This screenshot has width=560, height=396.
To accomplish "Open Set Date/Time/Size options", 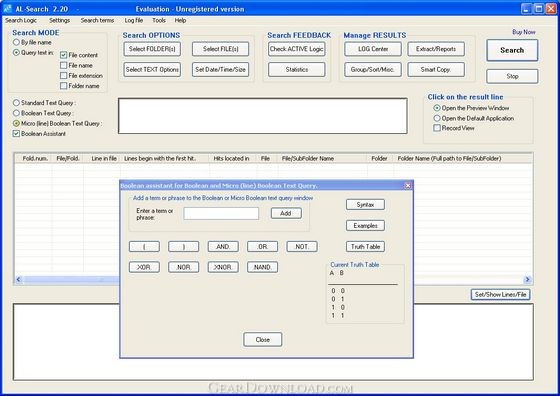I will click(220, 70).
